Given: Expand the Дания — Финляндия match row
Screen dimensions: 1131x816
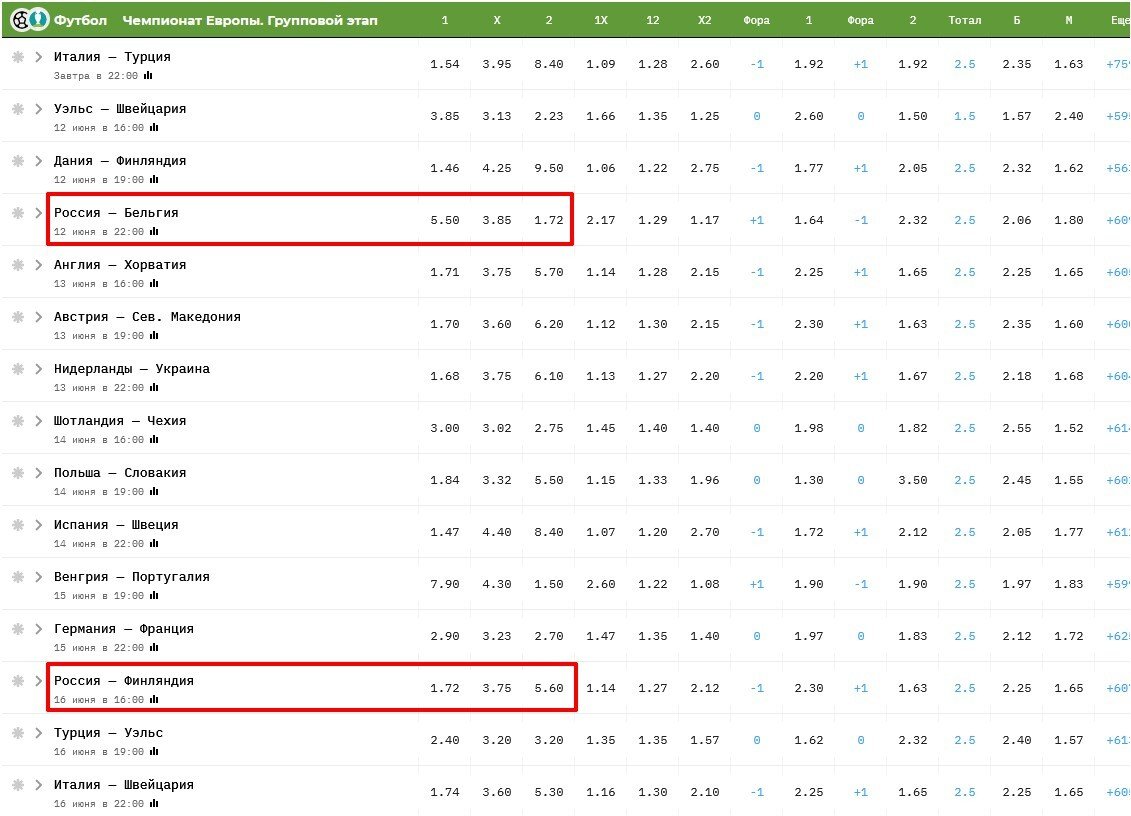Looking at the screenshot, I should (39, 161).
